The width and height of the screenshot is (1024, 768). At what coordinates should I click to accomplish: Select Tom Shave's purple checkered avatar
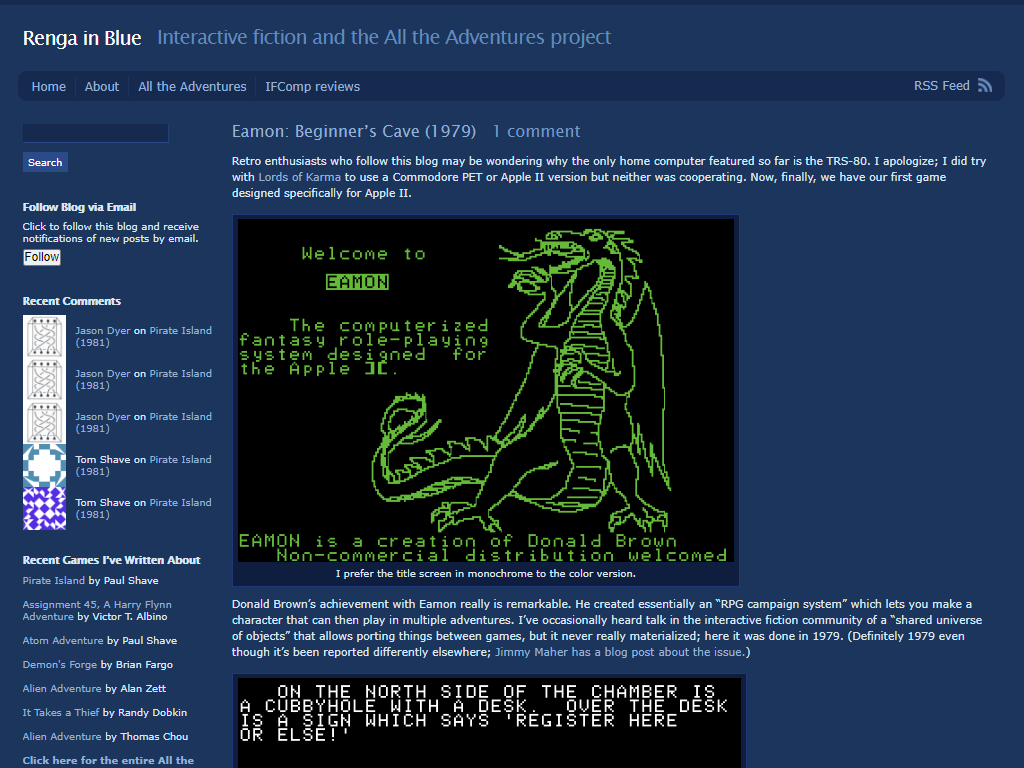tap(44, 509)
